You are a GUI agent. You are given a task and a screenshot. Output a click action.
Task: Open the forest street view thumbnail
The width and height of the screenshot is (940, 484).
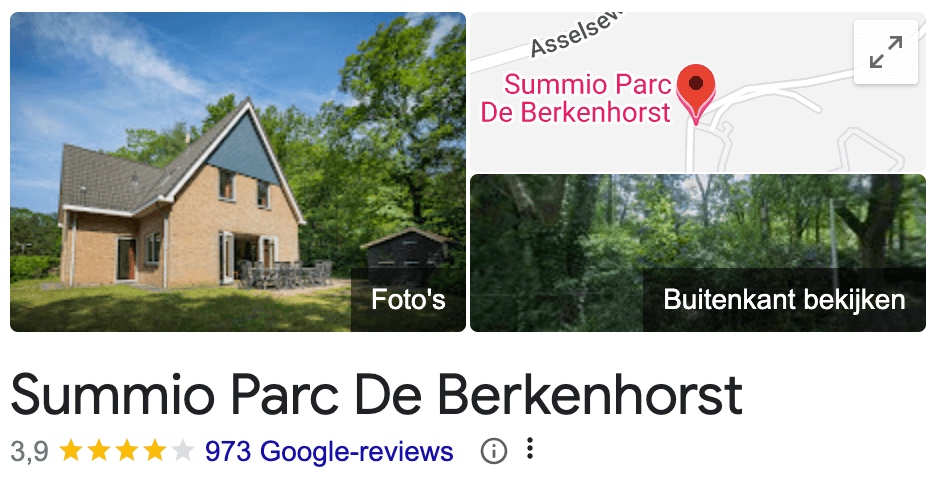click(698, 252)
